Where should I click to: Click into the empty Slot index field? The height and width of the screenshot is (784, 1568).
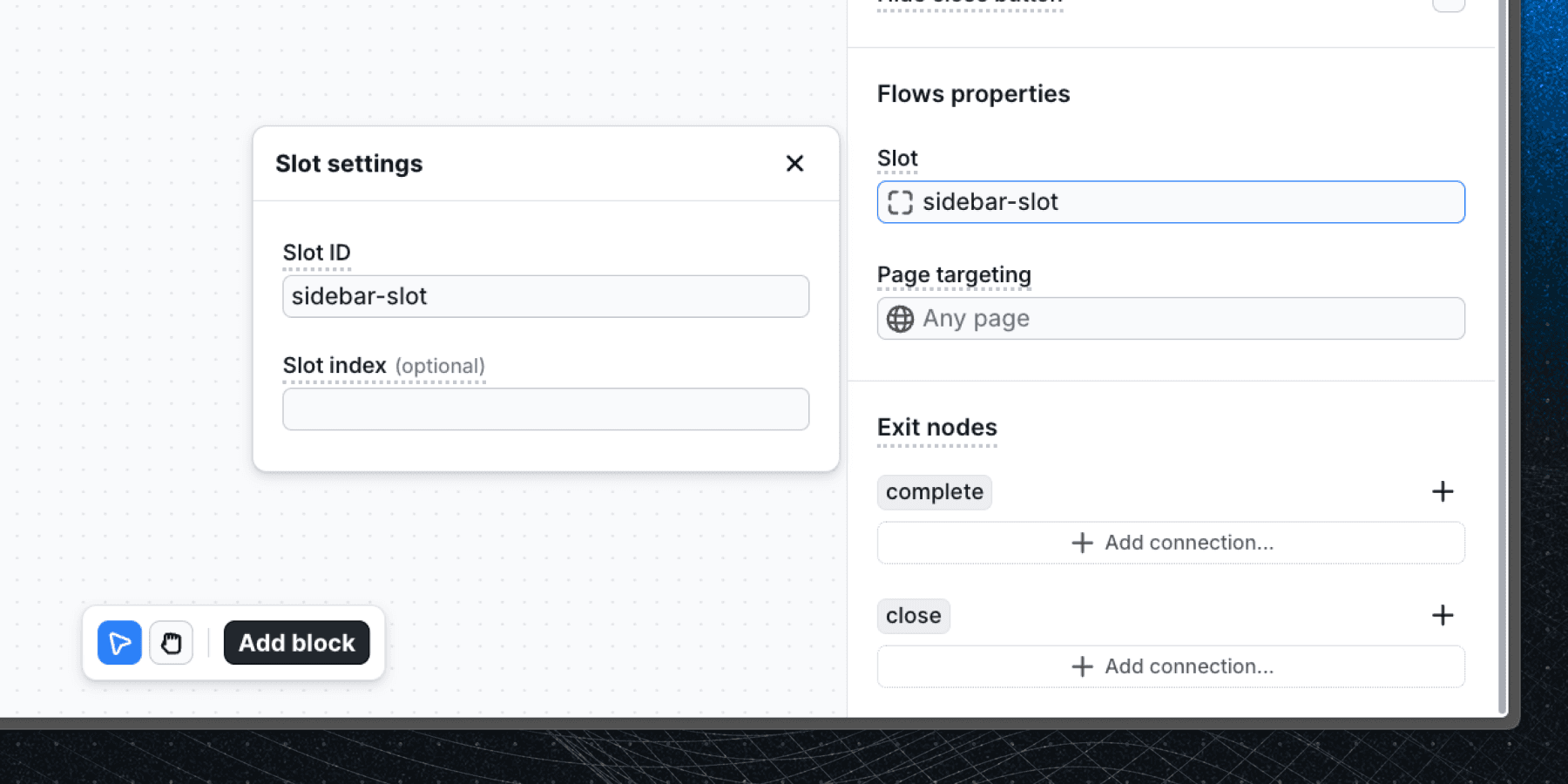coord(545,409)
